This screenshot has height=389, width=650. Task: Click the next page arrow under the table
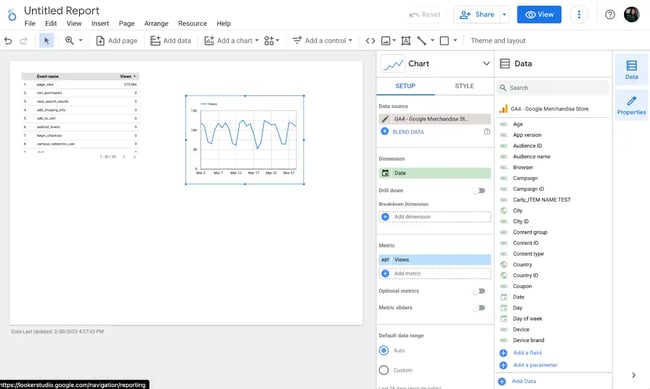click(134, 157)
